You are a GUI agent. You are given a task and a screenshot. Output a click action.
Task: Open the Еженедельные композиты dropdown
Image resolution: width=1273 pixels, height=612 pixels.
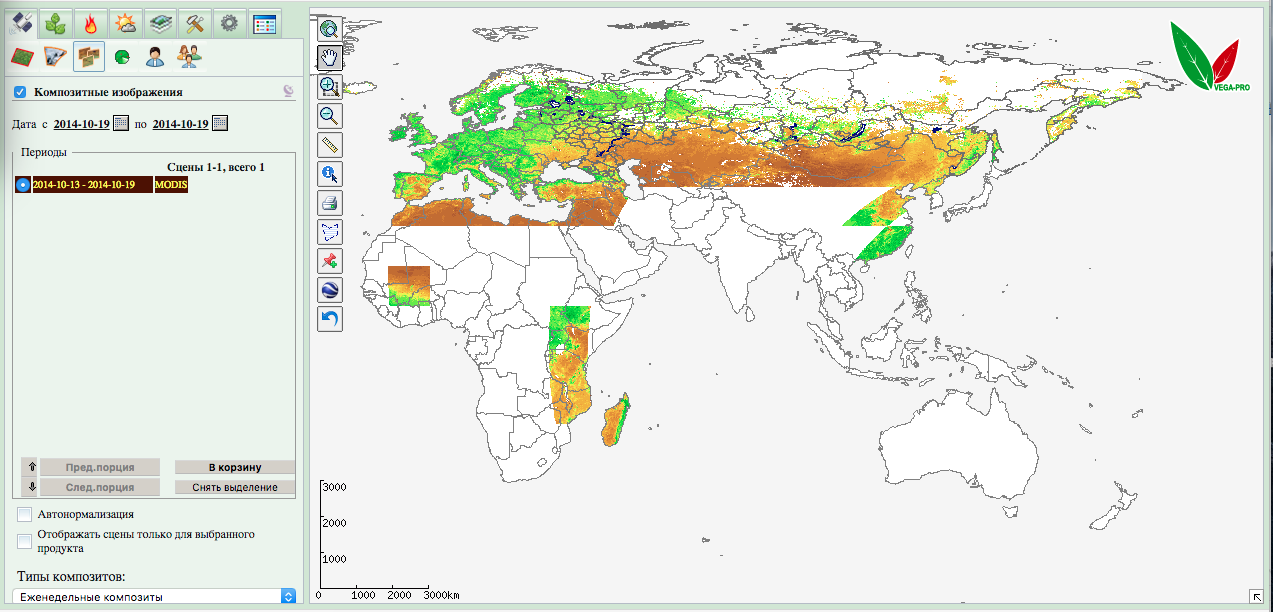pos(157,596)
